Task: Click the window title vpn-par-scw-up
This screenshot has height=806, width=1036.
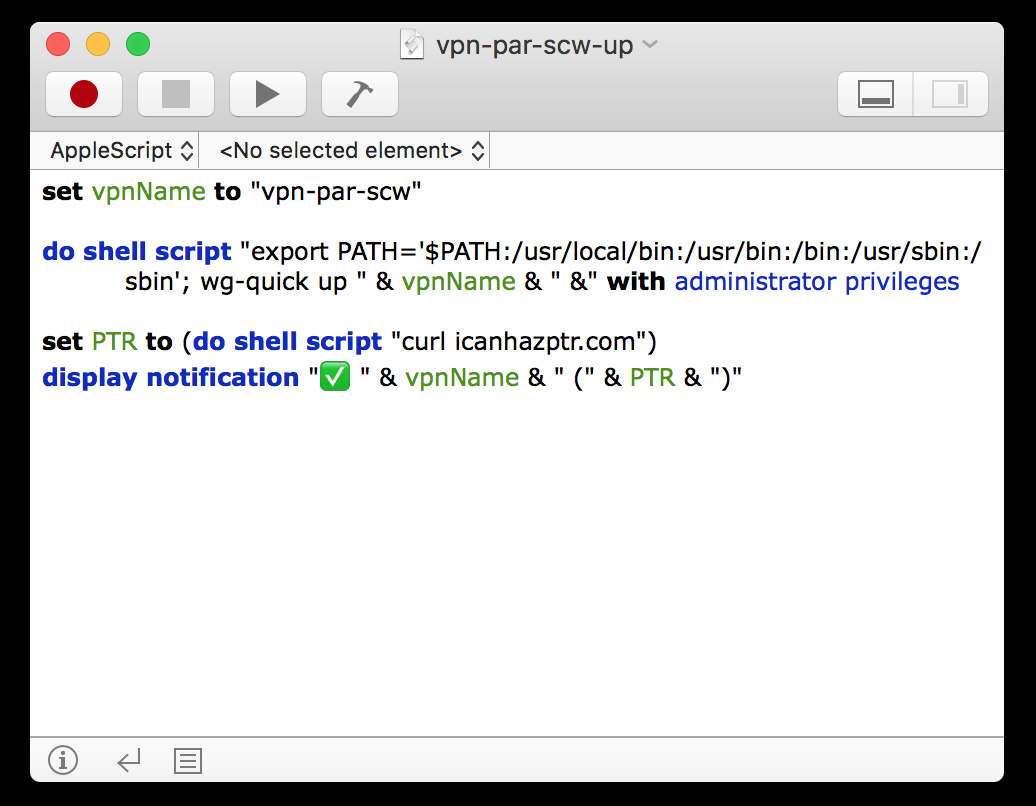Action: tap(534, 46)
